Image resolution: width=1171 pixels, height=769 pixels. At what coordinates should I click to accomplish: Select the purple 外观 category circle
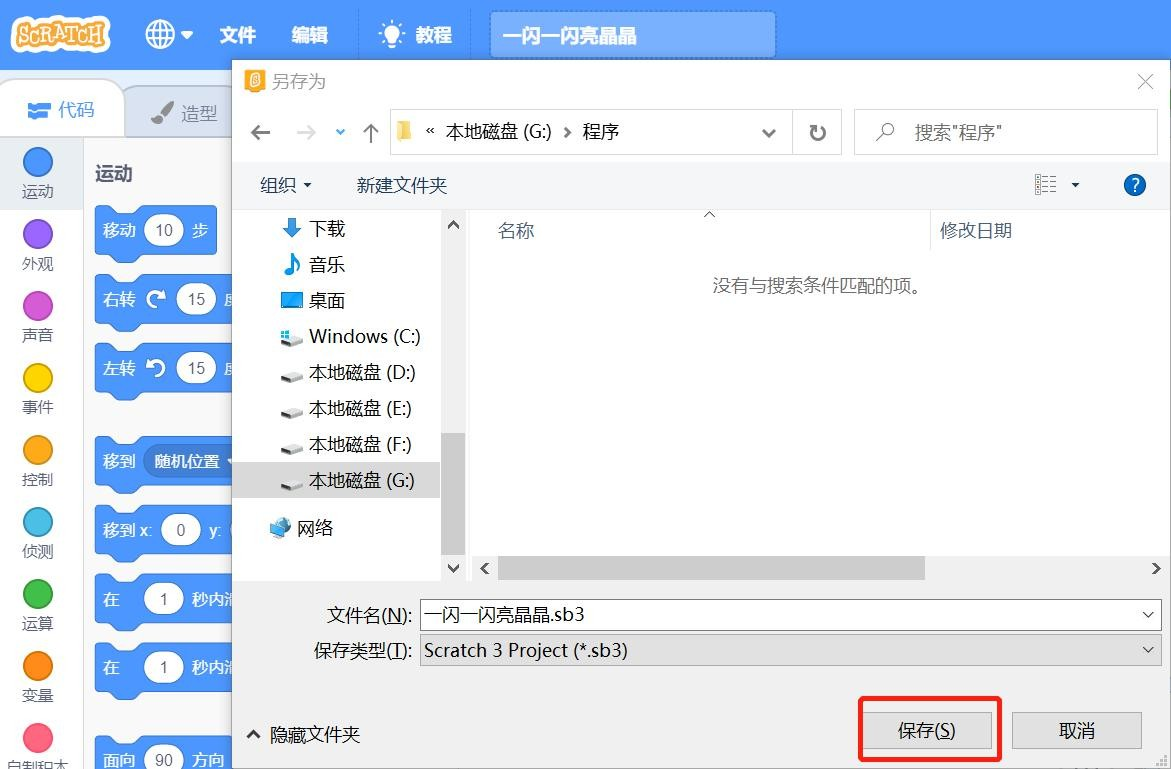point(37,234)
